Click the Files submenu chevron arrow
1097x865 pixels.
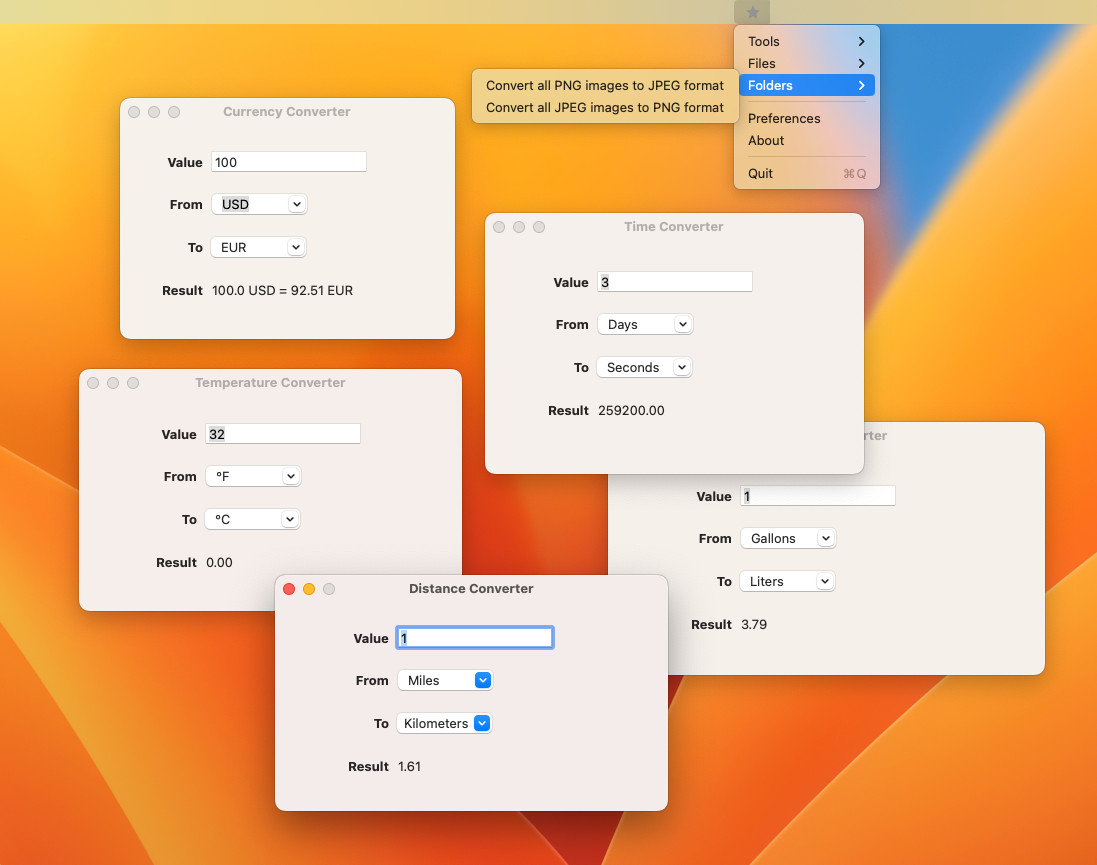(862, 63)
